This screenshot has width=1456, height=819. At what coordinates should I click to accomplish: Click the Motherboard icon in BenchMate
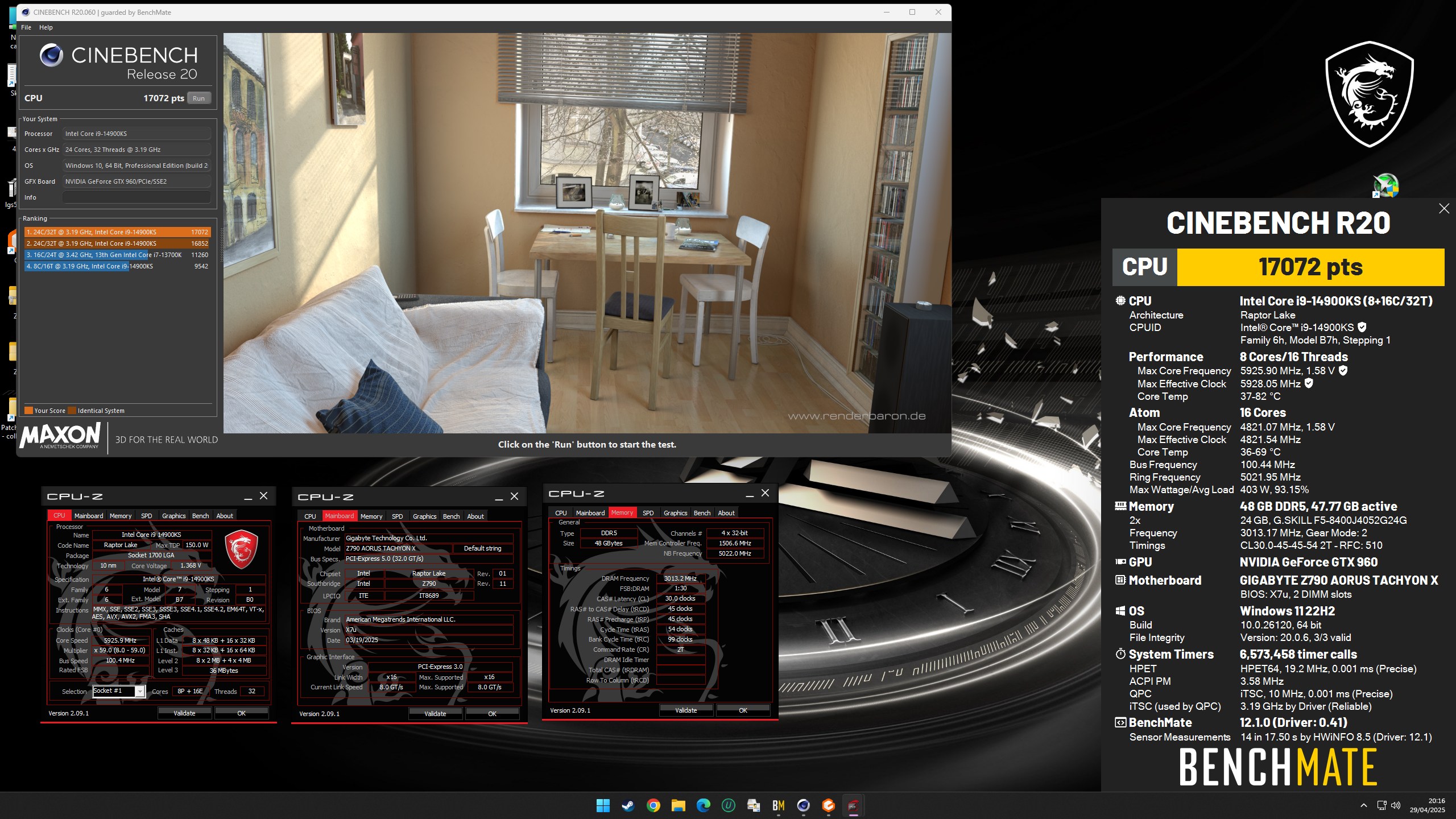[x=1120, y=580]
